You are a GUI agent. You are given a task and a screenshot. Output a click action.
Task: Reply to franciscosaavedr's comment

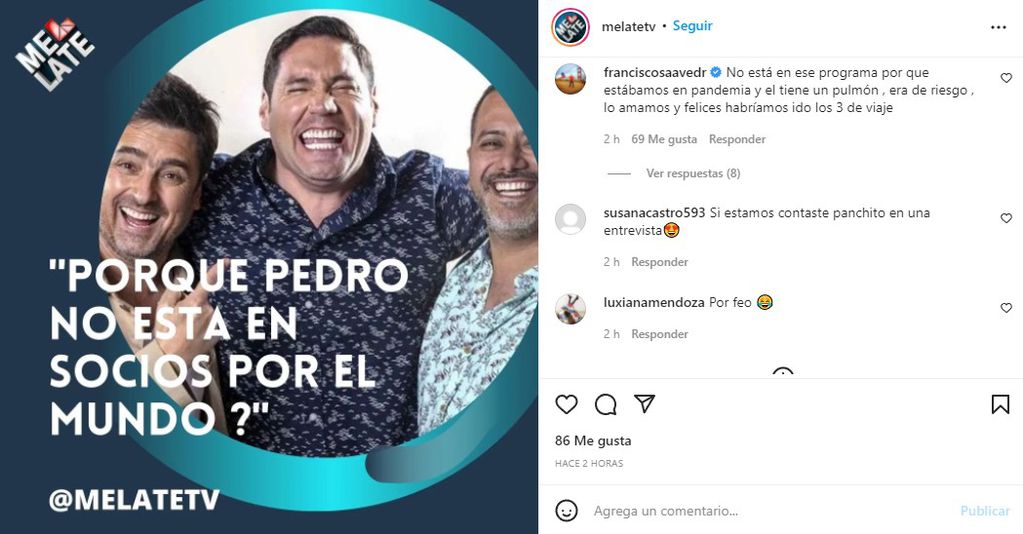point(737,139)
